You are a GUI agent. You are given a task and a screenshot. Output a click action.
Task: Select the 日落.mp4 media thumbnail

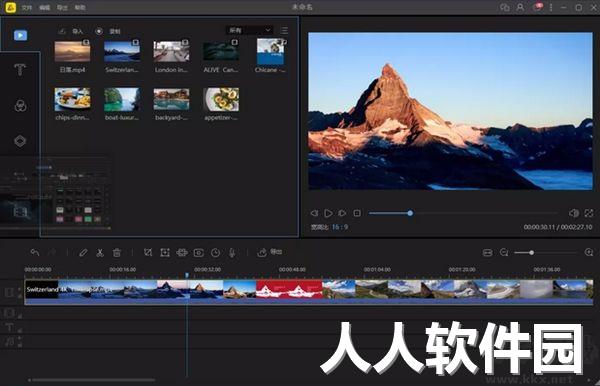pyautogui.click(x=72, y=51)
